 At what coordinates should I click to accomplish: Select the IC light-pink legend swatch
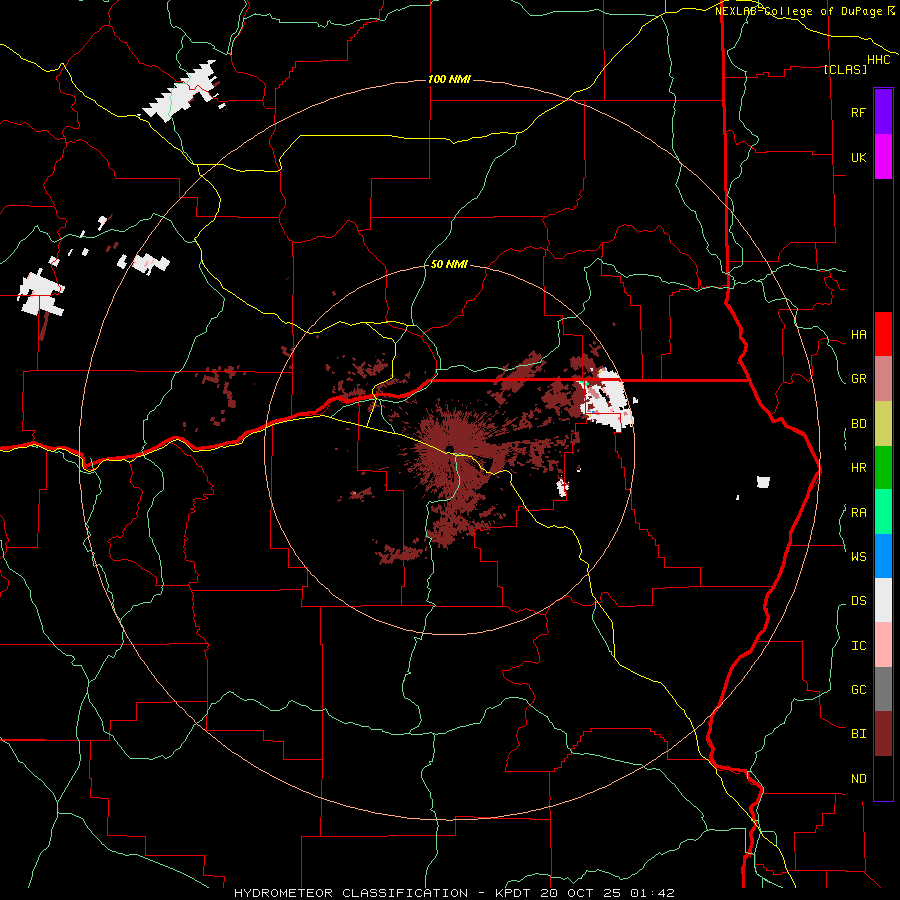(883, 645)
